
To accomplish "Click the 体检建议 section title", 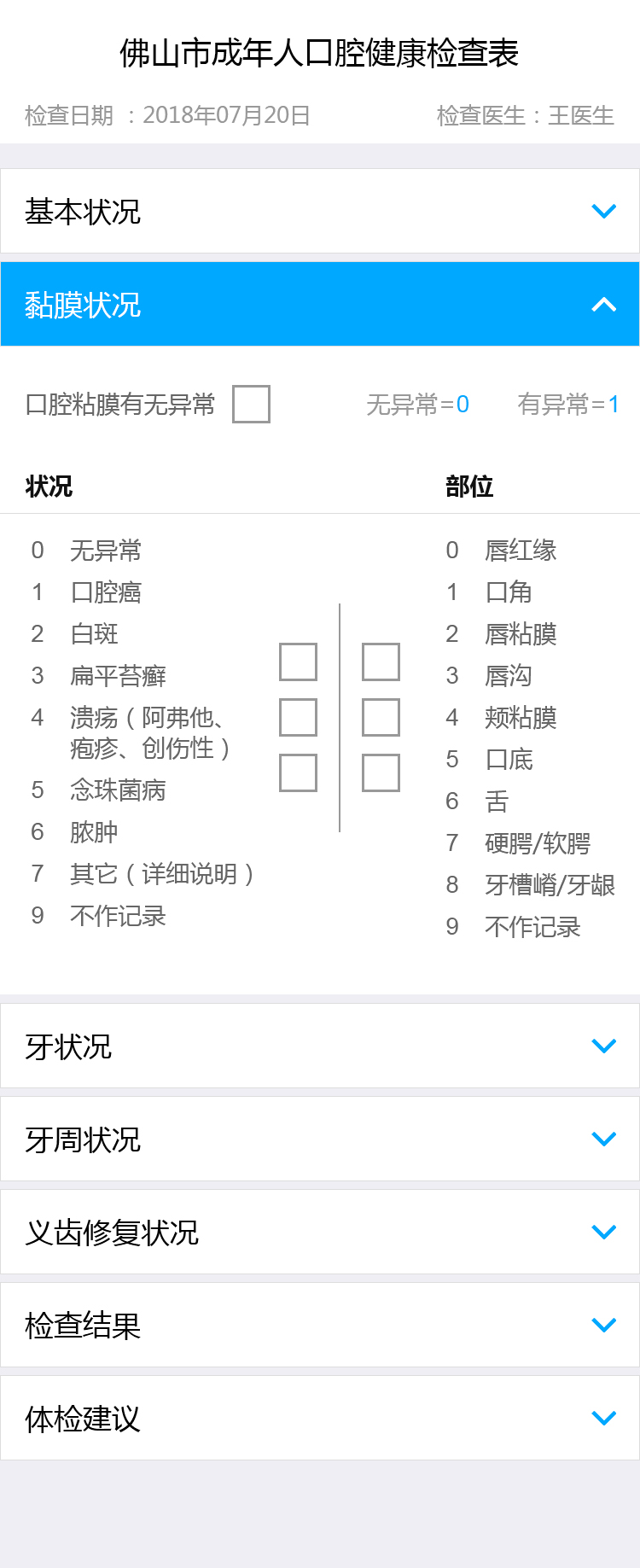I will [83, 1419].
